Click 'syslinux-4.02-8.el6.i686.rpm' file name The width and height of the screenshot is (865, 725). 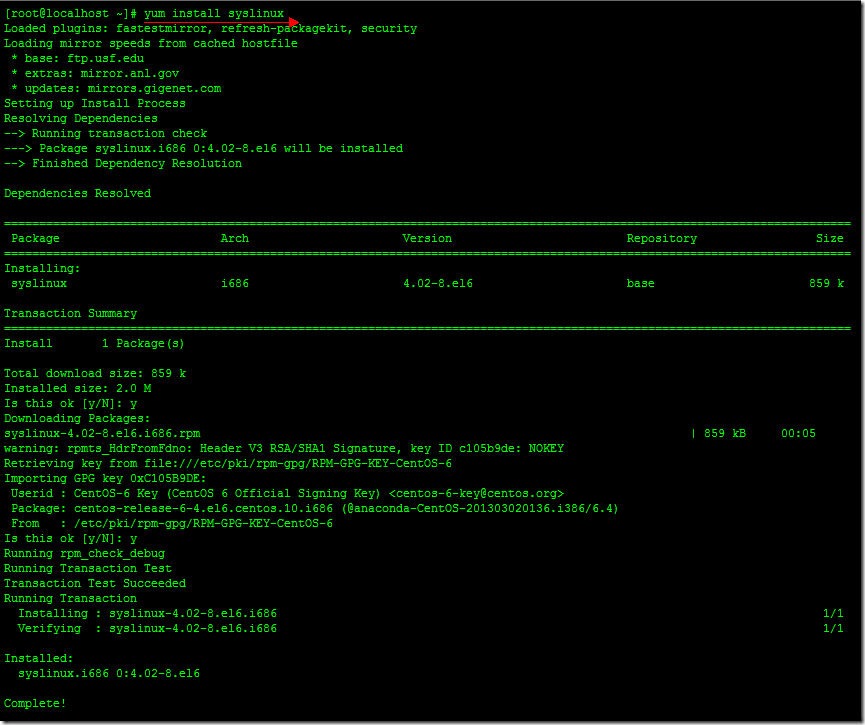pyautogui.click(x=102, y=434)
